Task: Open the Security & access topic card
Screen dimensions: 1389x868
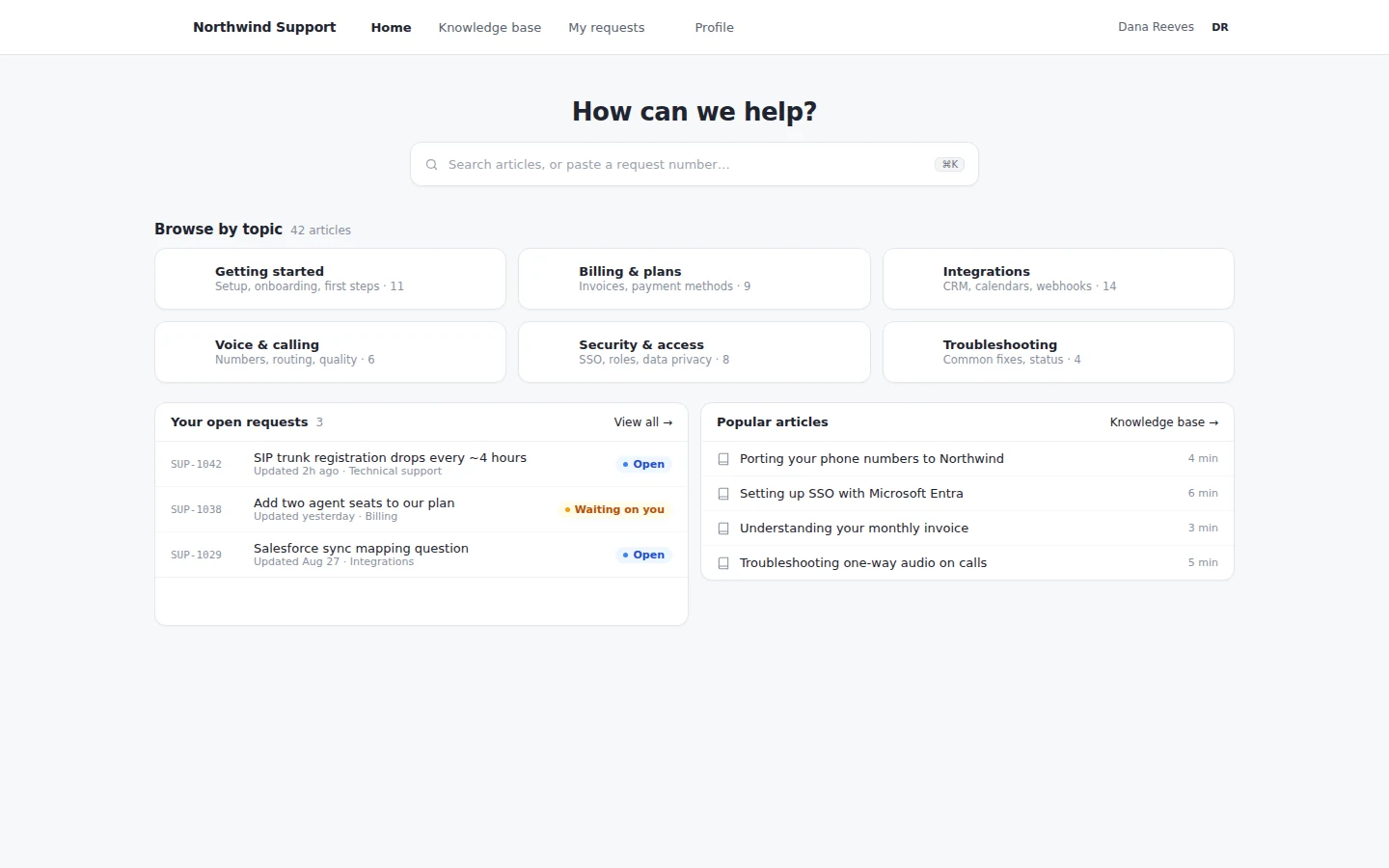Action: tap(694, 352)
